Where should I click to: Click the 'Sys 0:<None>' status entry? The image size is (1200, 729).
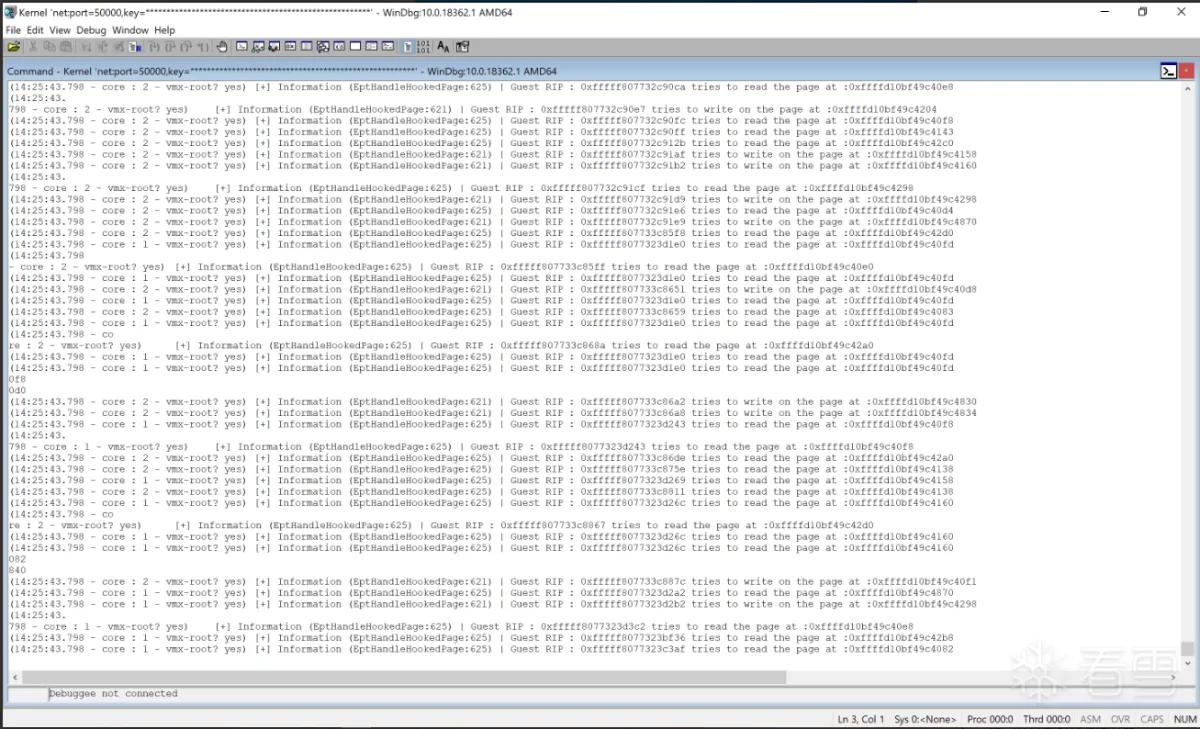point(925,719)
